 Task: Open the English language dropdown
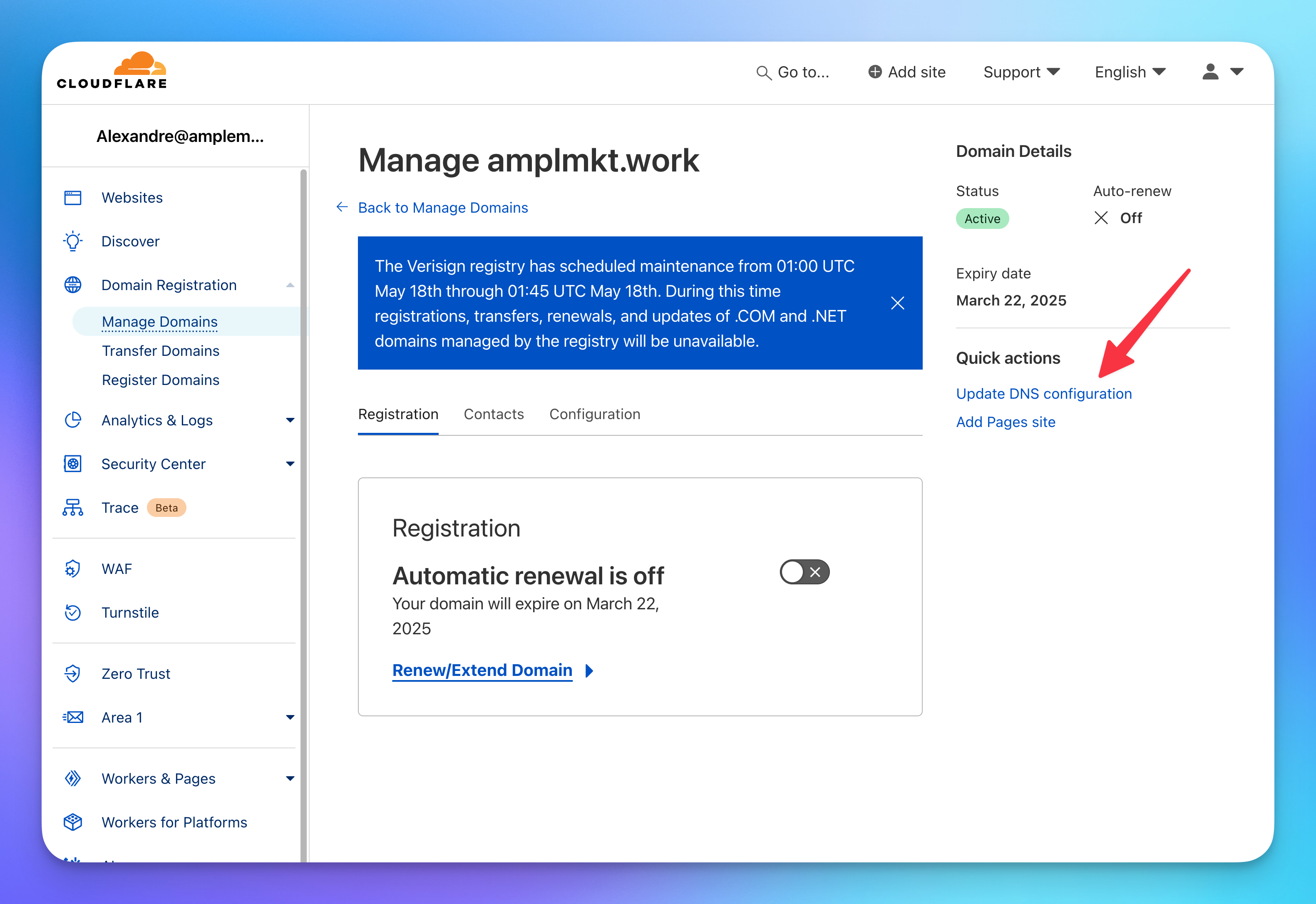[1130, 72]
